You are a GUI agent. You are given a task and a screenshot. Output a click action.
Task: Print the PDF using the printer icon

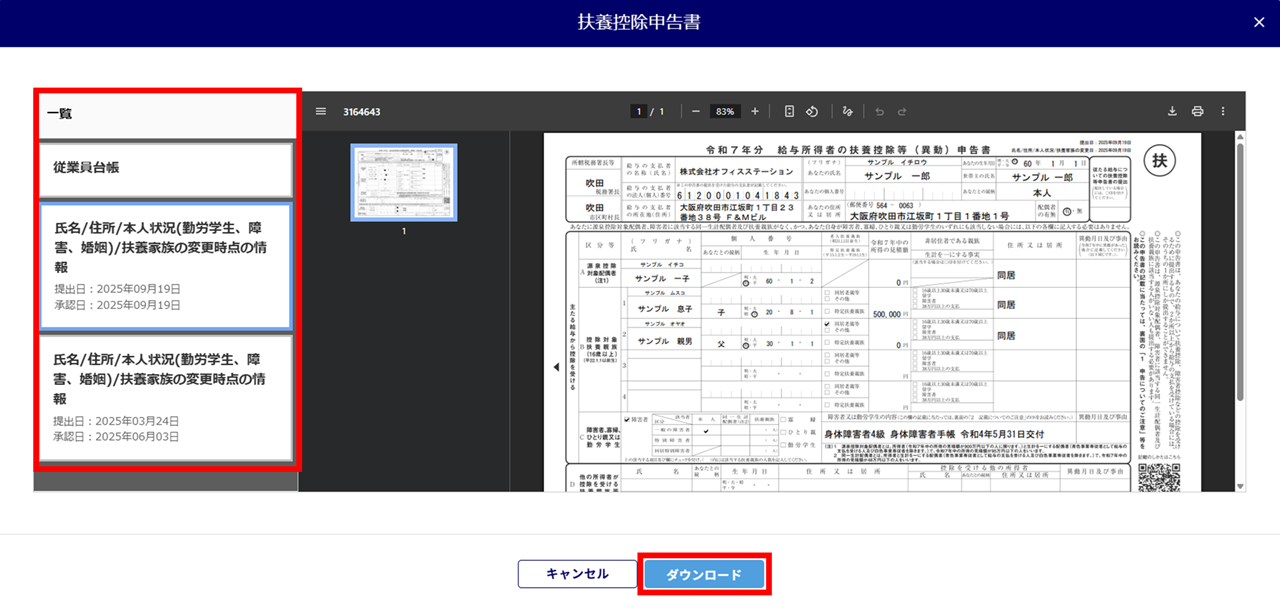tap(1197, 111)
